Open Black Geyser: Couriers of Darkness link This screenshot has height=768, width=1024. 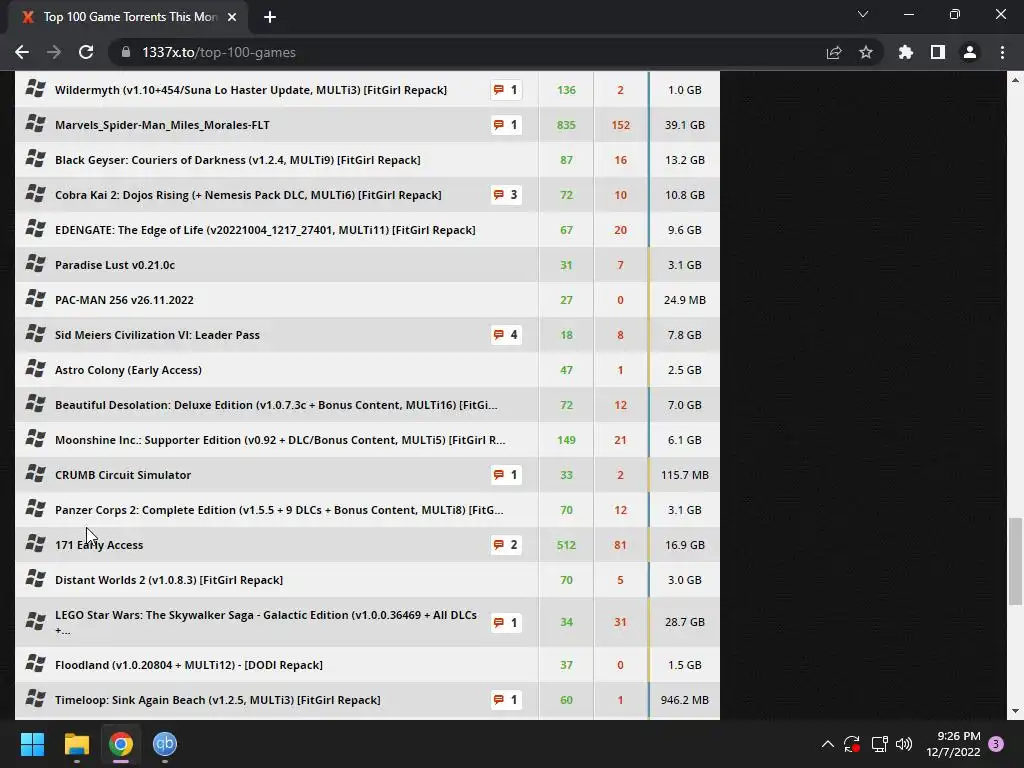pyautogui.click(x=238, y=160)
